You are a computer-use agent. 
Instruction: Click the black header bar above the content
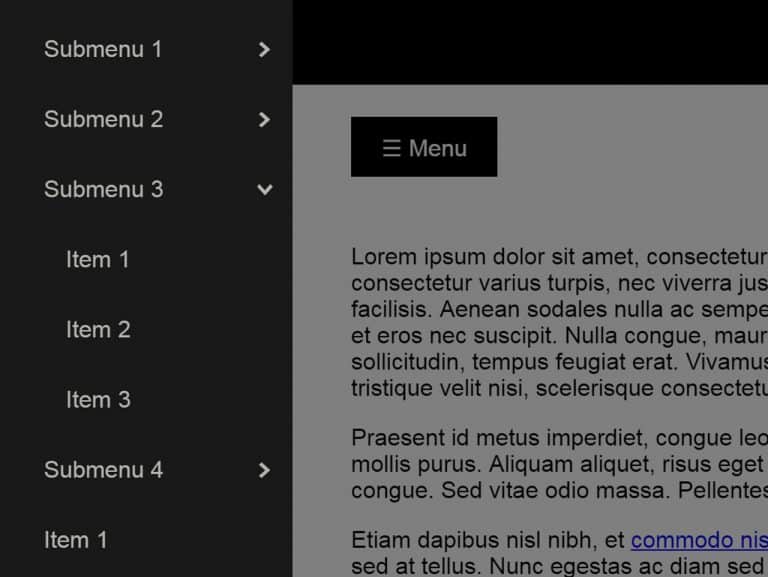pyautogui.click(x=530, y=42)
